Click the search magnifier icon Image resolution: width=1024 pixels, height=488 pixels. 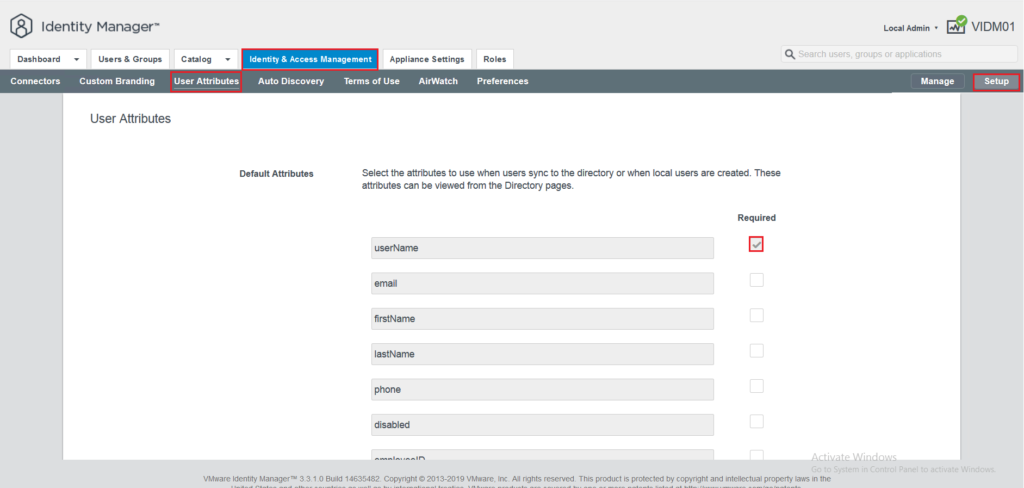point(790,54)
